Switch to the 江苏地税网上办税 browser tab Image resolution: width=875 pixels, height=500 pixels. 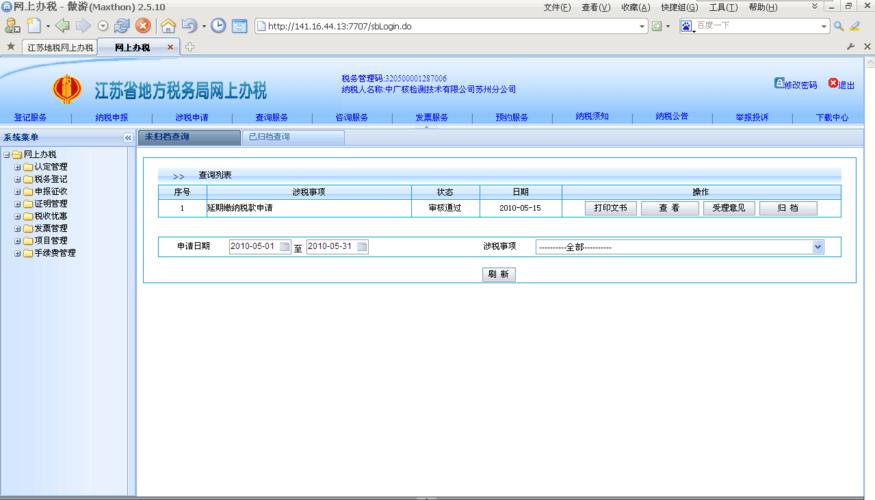[x=60, y=47]
